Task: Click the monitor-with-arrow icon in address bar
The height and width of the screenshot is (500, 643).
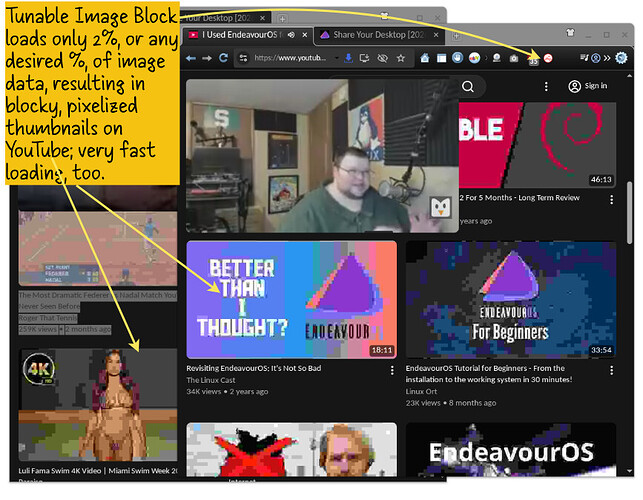Action: pos(364,58)
